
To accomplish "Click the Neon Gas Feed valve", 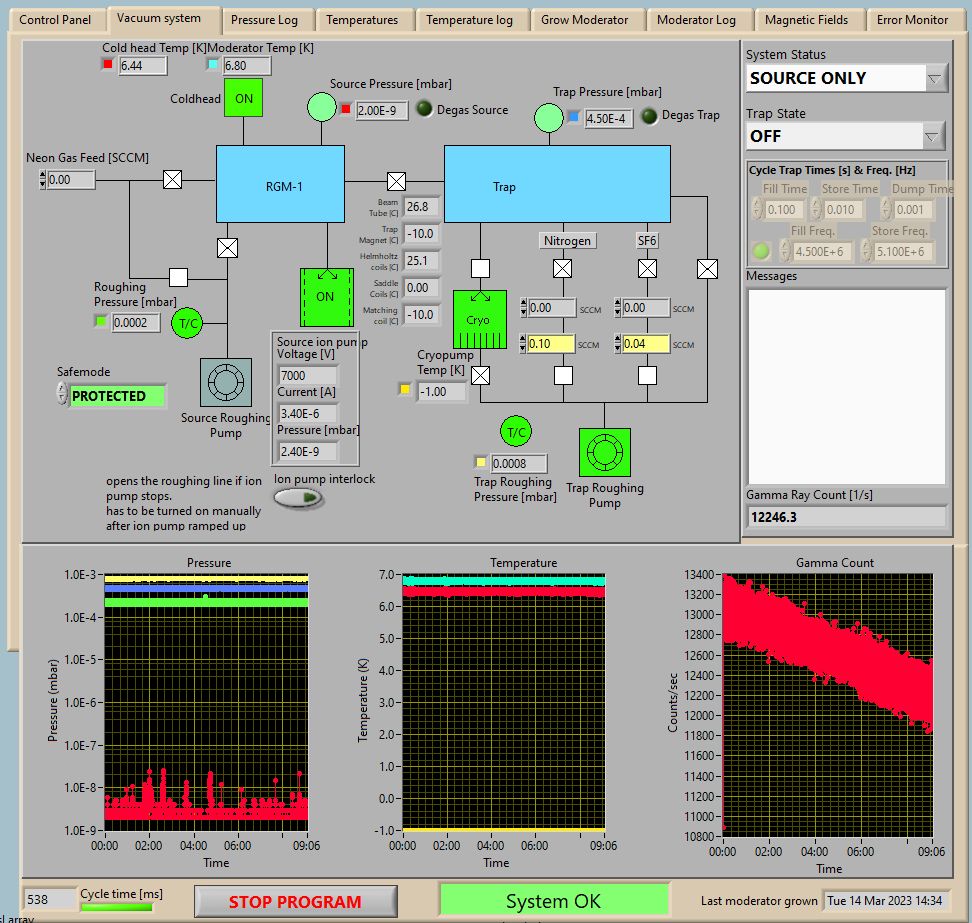I will coord(172,179).
